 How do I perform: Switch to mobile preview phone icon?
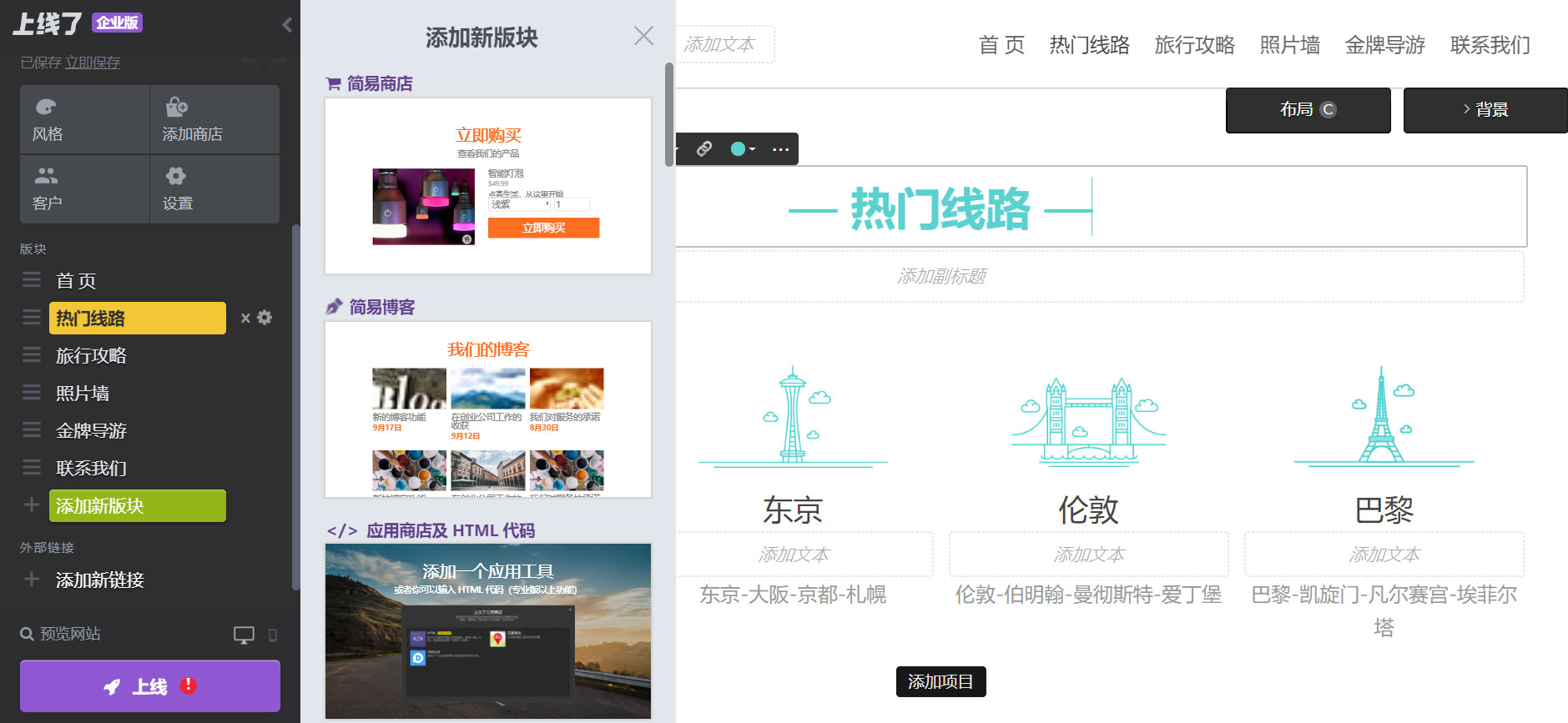coord(273,635)
